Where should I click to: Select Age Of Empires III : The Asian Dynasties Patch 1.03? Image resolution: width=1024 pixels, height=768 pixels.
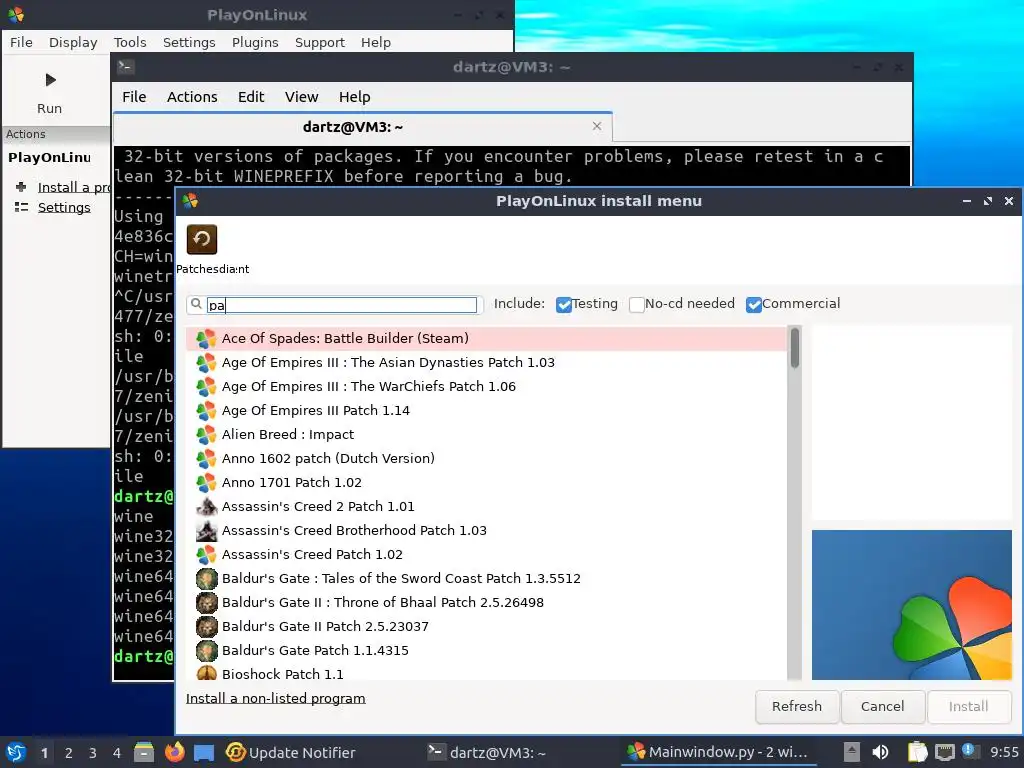tap(487, 362)
